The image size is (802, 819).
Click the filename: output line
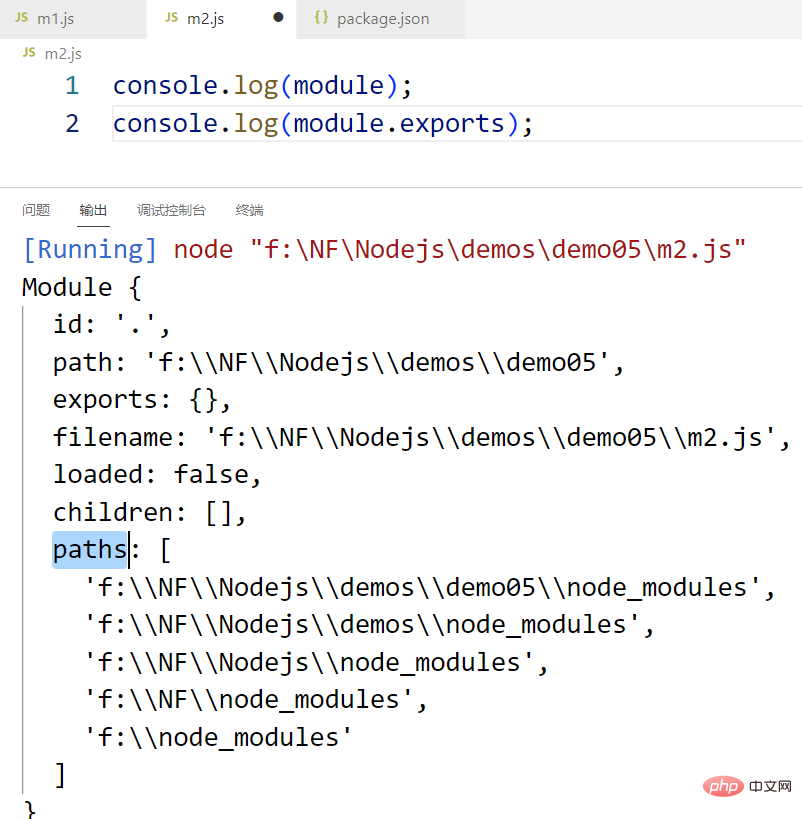(421, 437)
